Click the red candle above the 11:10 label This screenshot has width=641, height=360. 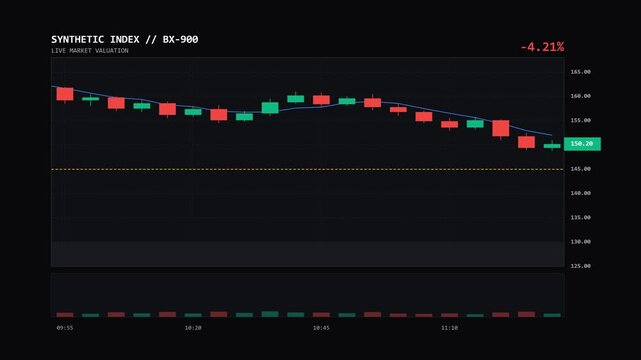(449, 124)
